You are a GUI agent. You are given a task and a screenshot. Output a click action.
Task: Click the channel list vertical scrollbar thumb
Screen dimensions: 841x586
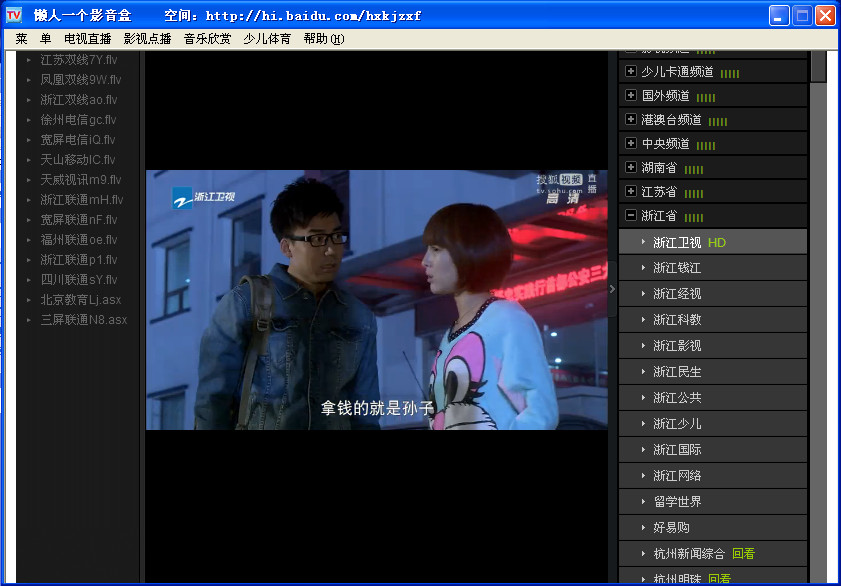point(818,66)
